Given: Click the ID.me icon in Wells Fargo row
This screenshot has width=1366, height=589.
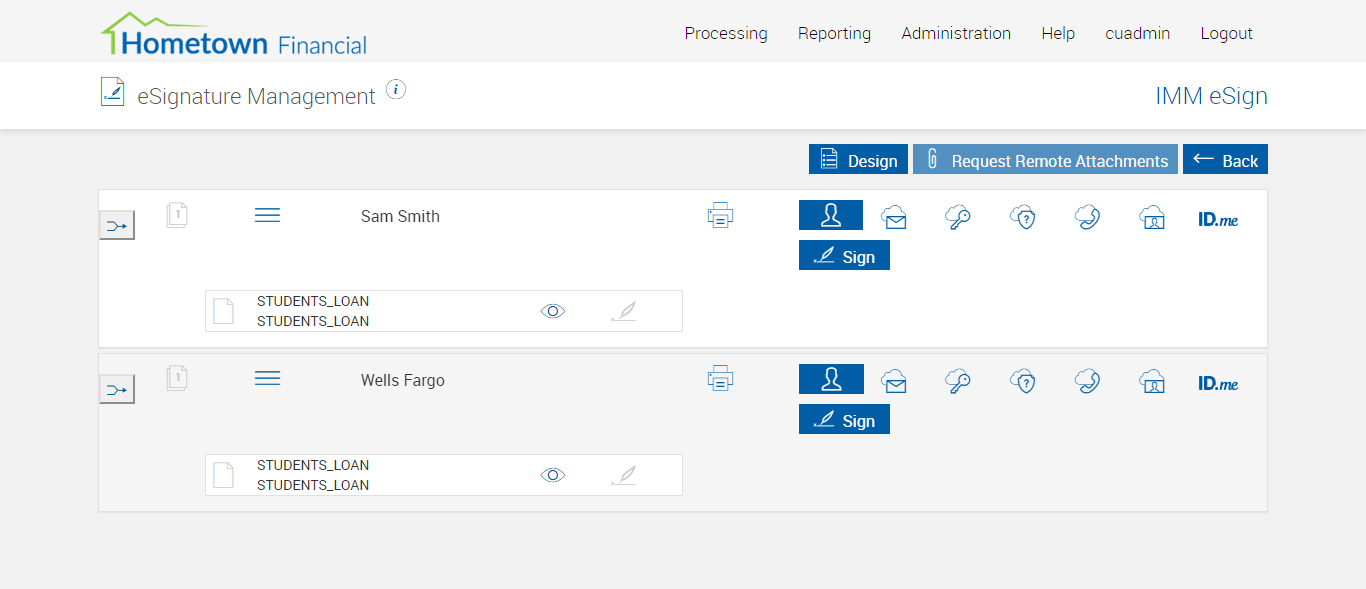Looking at the screenshot, I should [1218, 383].
